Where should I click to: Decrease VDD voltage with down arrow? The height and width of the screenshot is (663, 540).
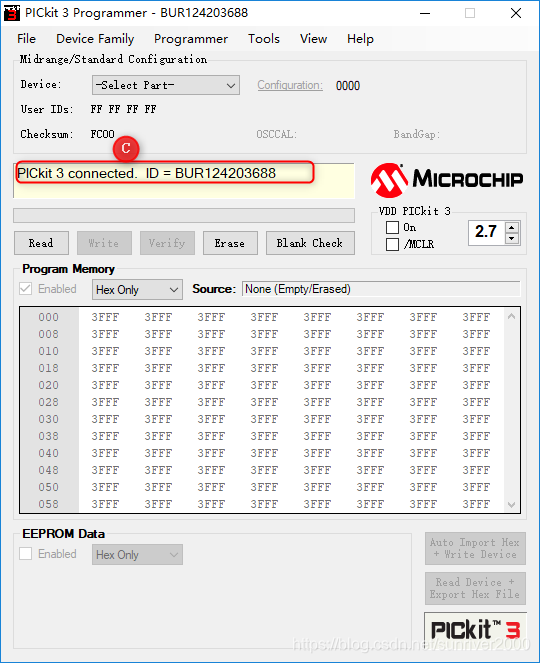point(512,238)
